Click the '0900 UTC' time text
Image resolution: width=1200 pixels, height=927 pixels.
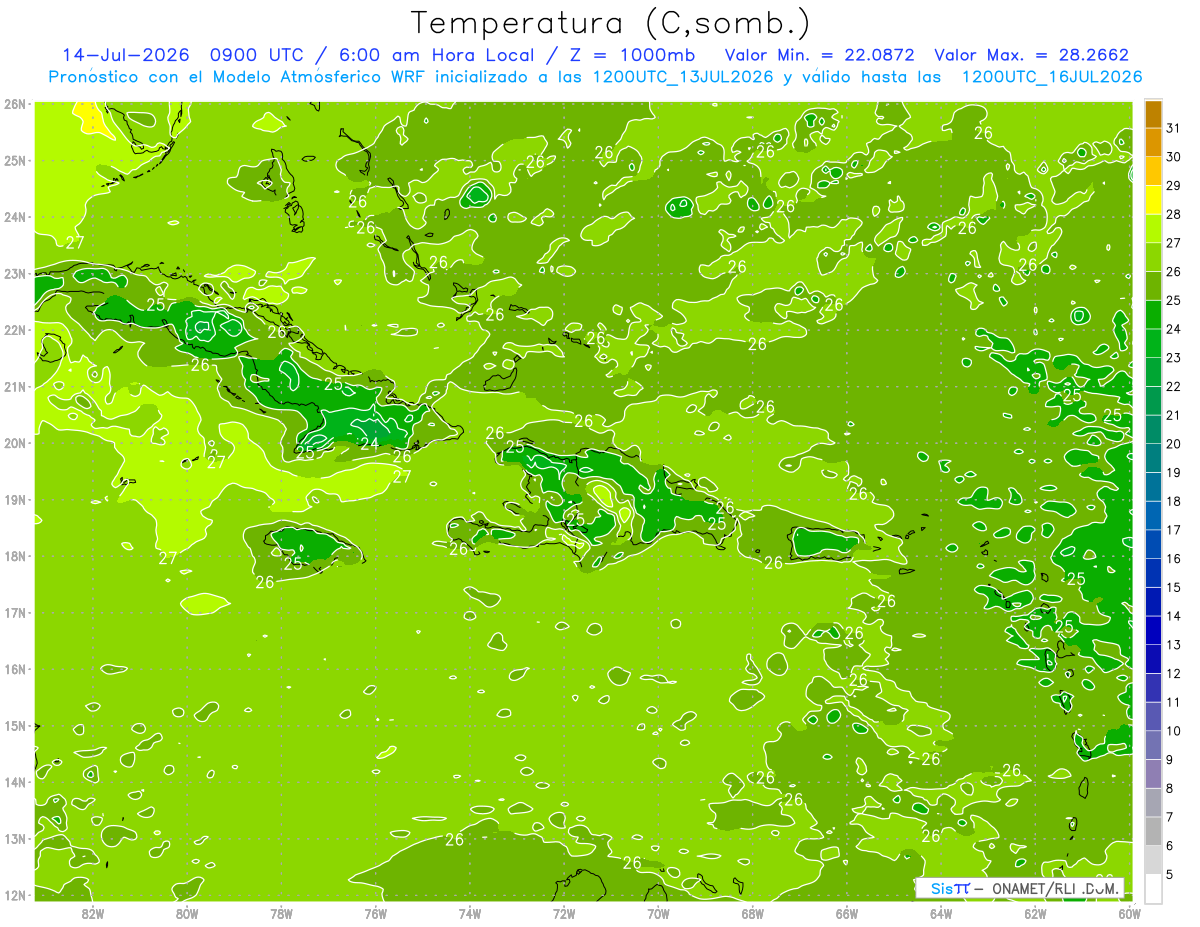click(258, 55)
